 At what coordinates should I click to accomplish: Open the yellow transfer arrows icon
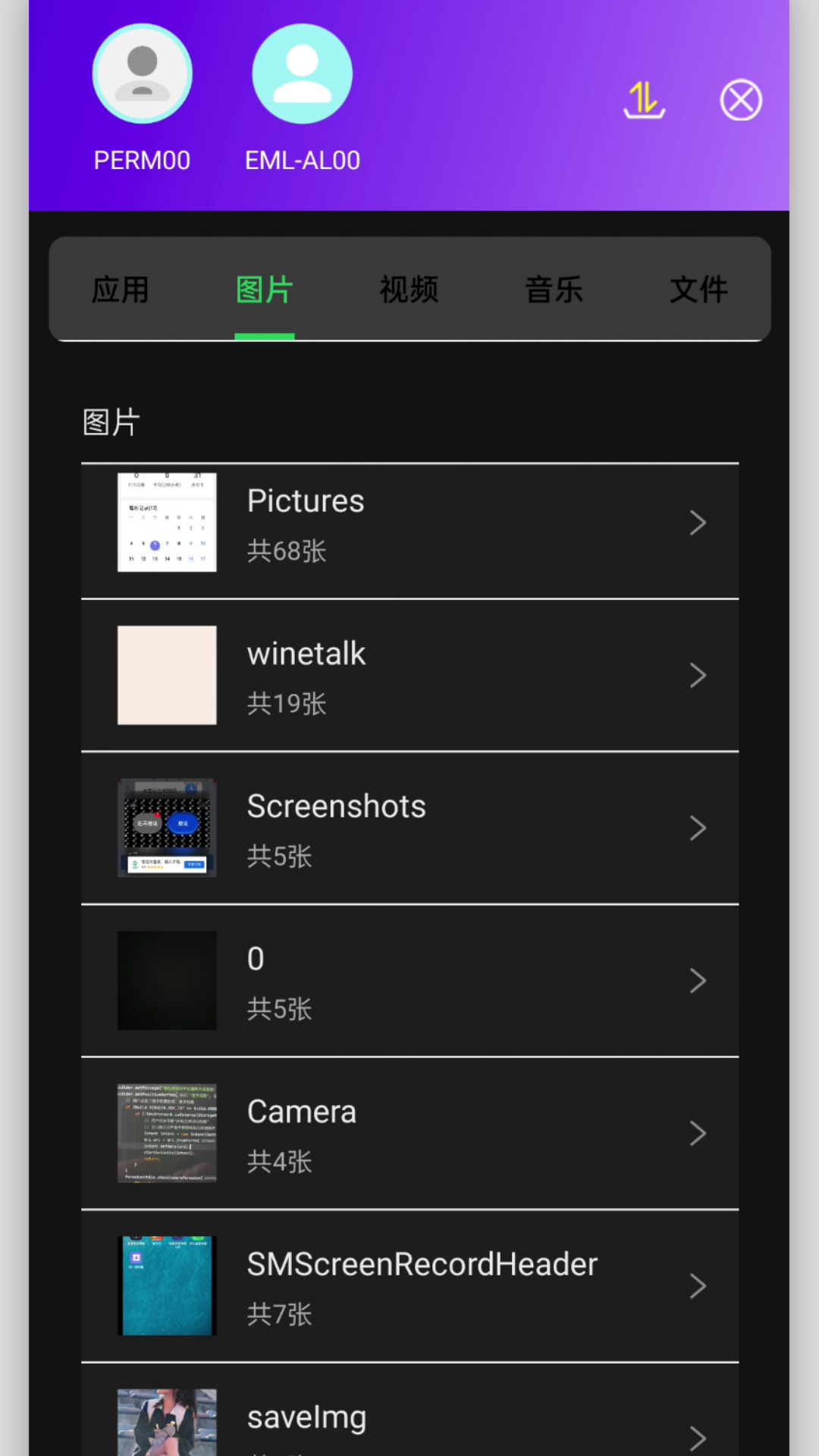point(644,100)
